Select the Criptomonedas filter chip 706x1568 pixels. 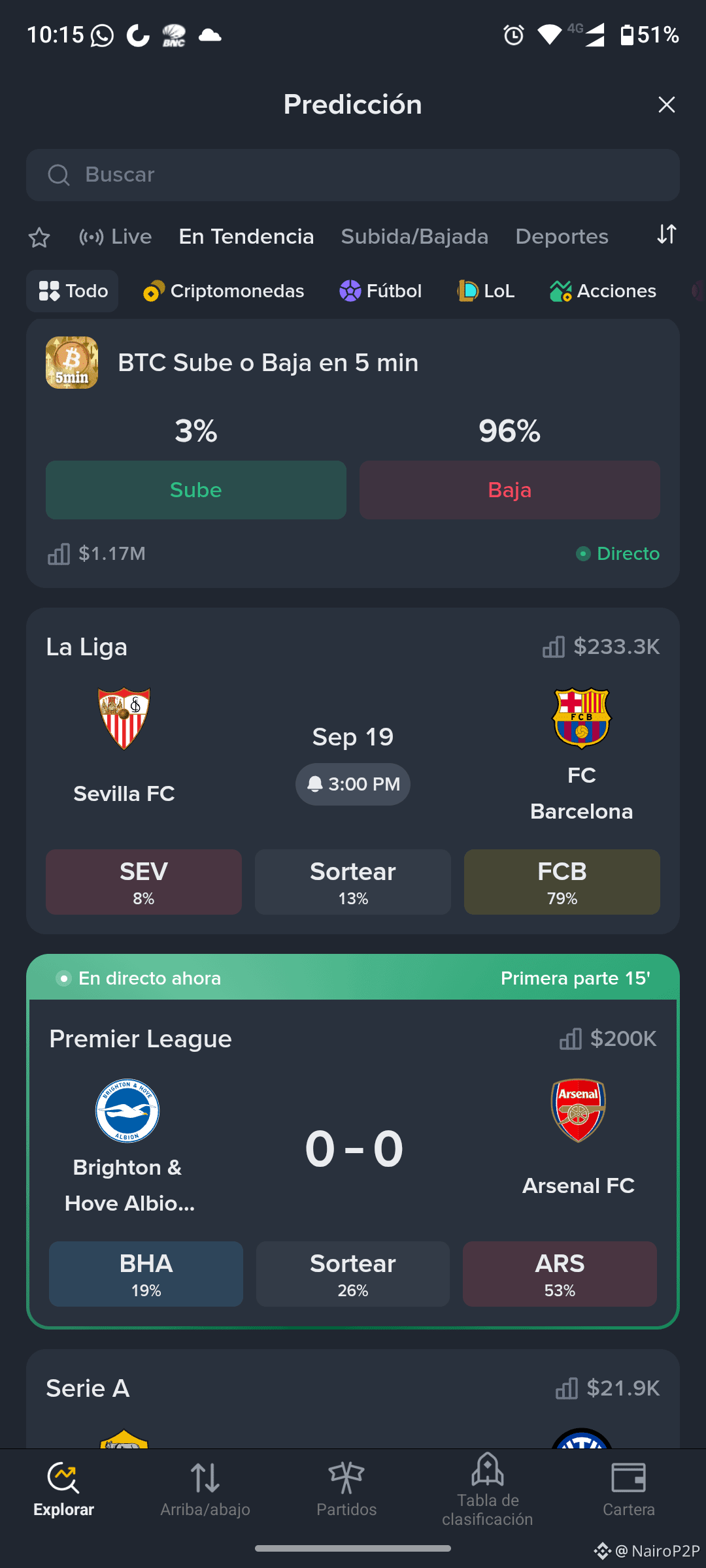point(224,291)
